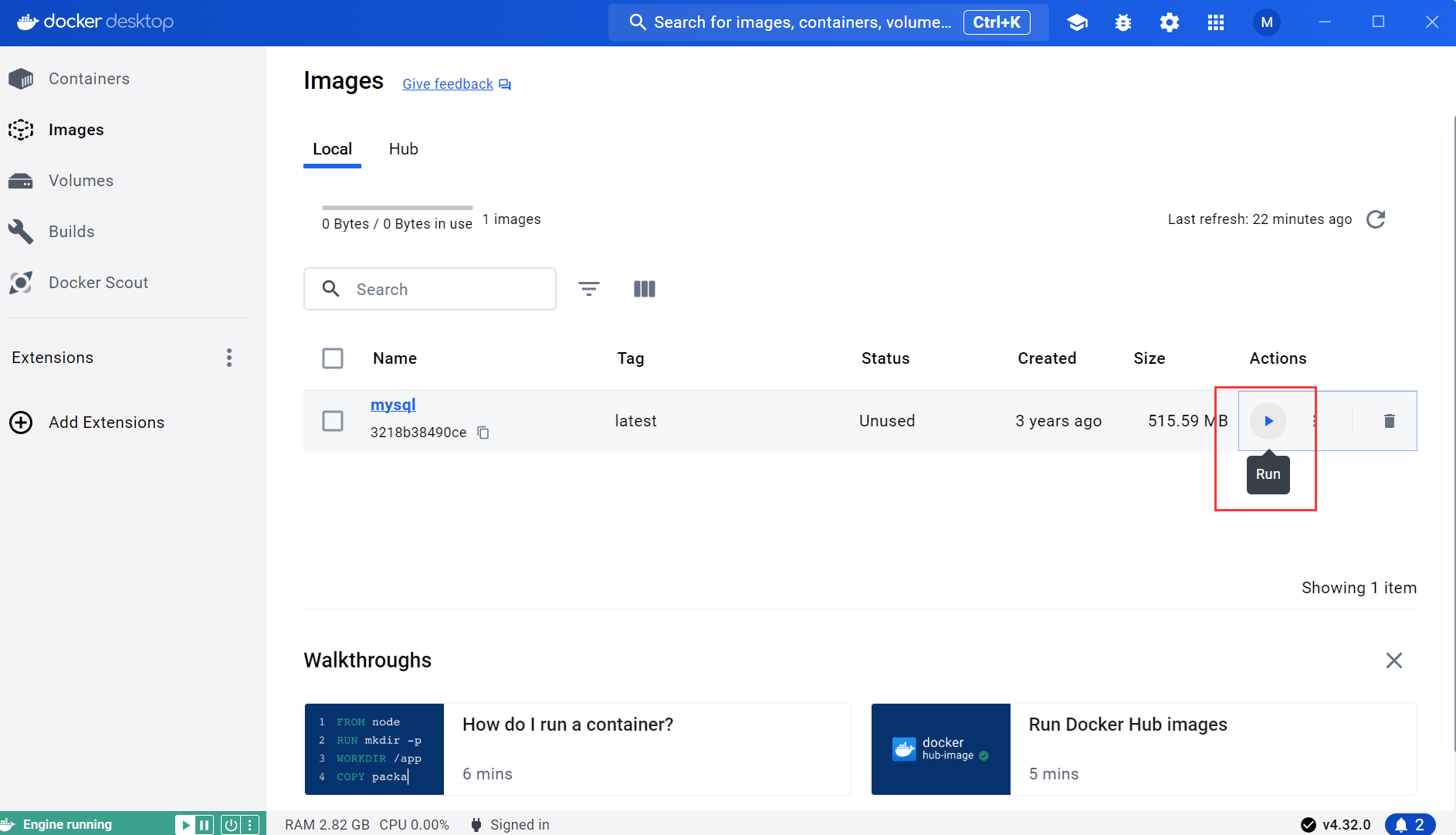Open the column display options icon
Image resolution: width=1456 pixels, height=835 pixels.
(x=645, y=289)
